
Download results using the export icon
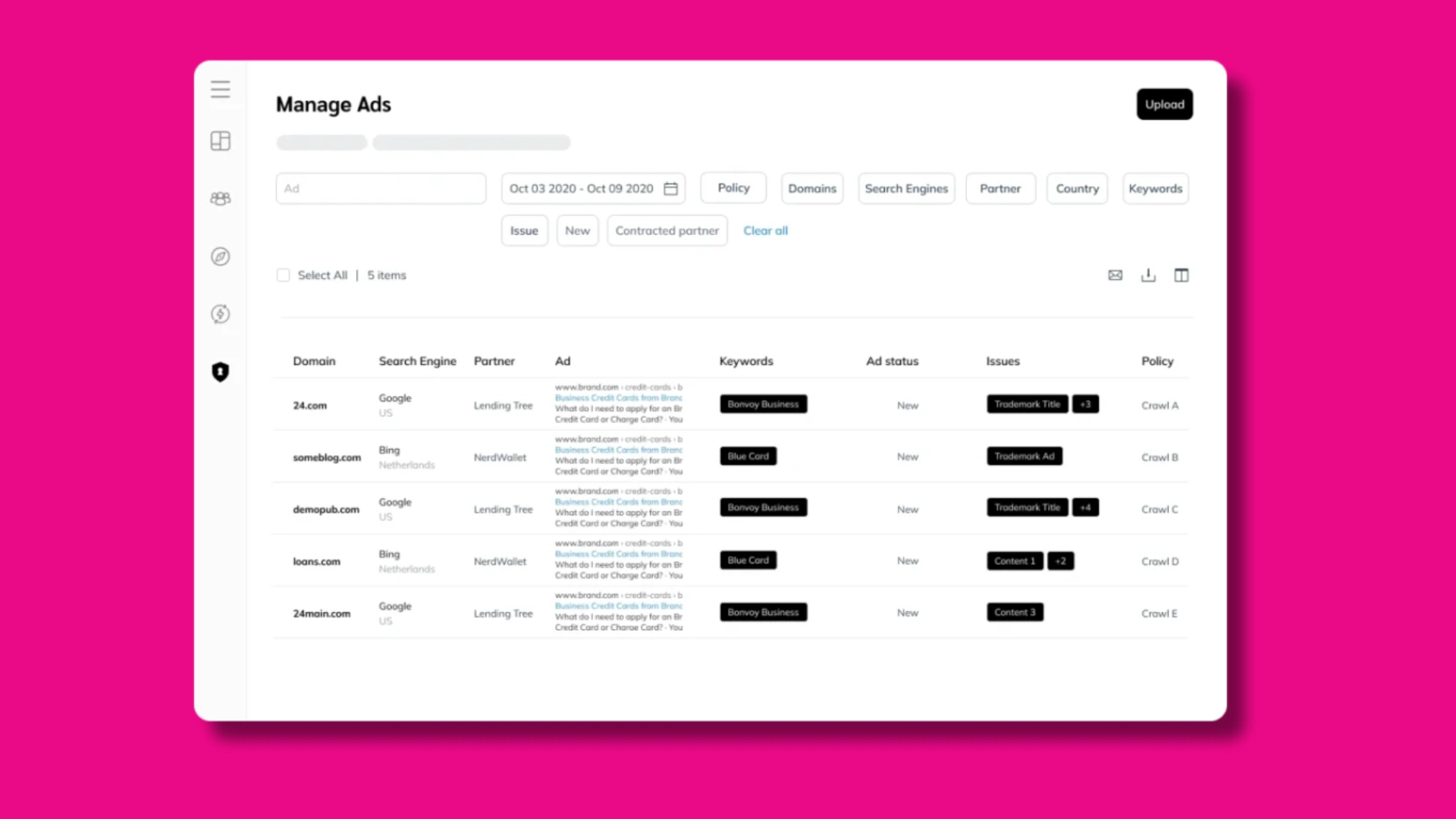point(1148,275)
